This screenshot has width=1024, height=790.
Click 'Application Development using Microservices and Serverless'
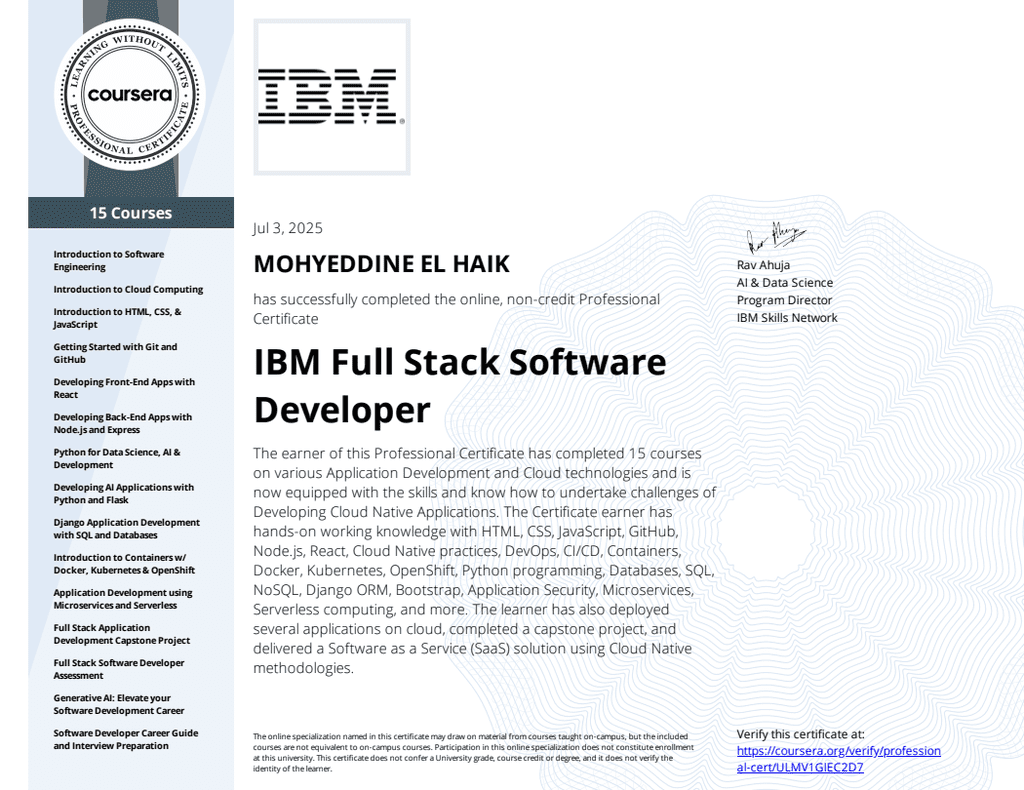point(123,599)
